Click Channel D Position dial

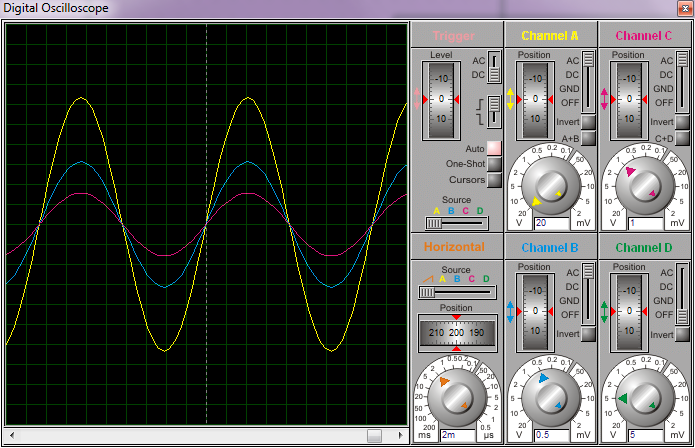point(629,312)
